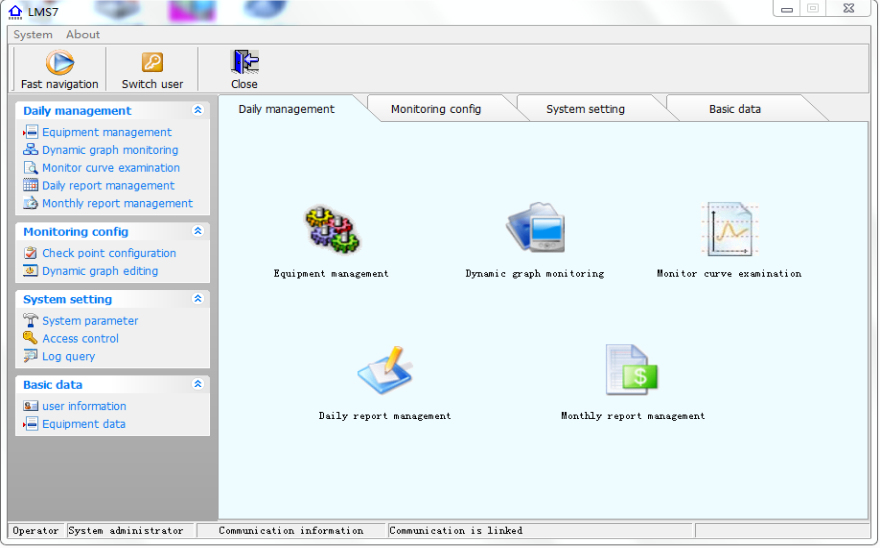Click the Fast navigation toolbar icon
Image resolution: width=880 pixels, height=548 pixels.
(x=60, y=63)
